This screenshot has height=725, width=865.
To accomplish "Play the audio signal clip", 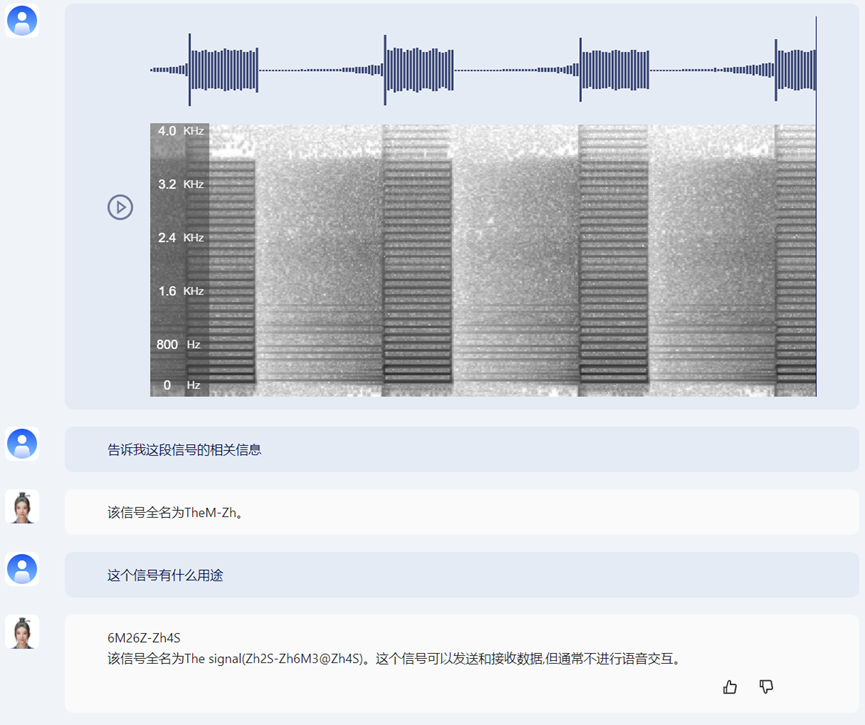I will (x=120, y=207).
